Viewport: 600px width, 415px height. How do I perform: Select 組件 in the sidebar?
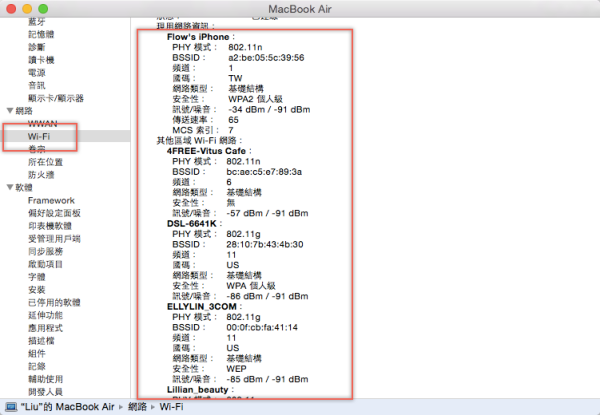tap(37, 353)
